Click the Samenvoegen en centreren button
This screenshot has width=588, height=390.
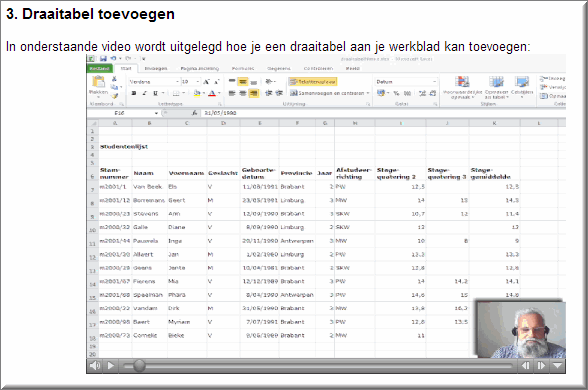(x=330, y=93)
